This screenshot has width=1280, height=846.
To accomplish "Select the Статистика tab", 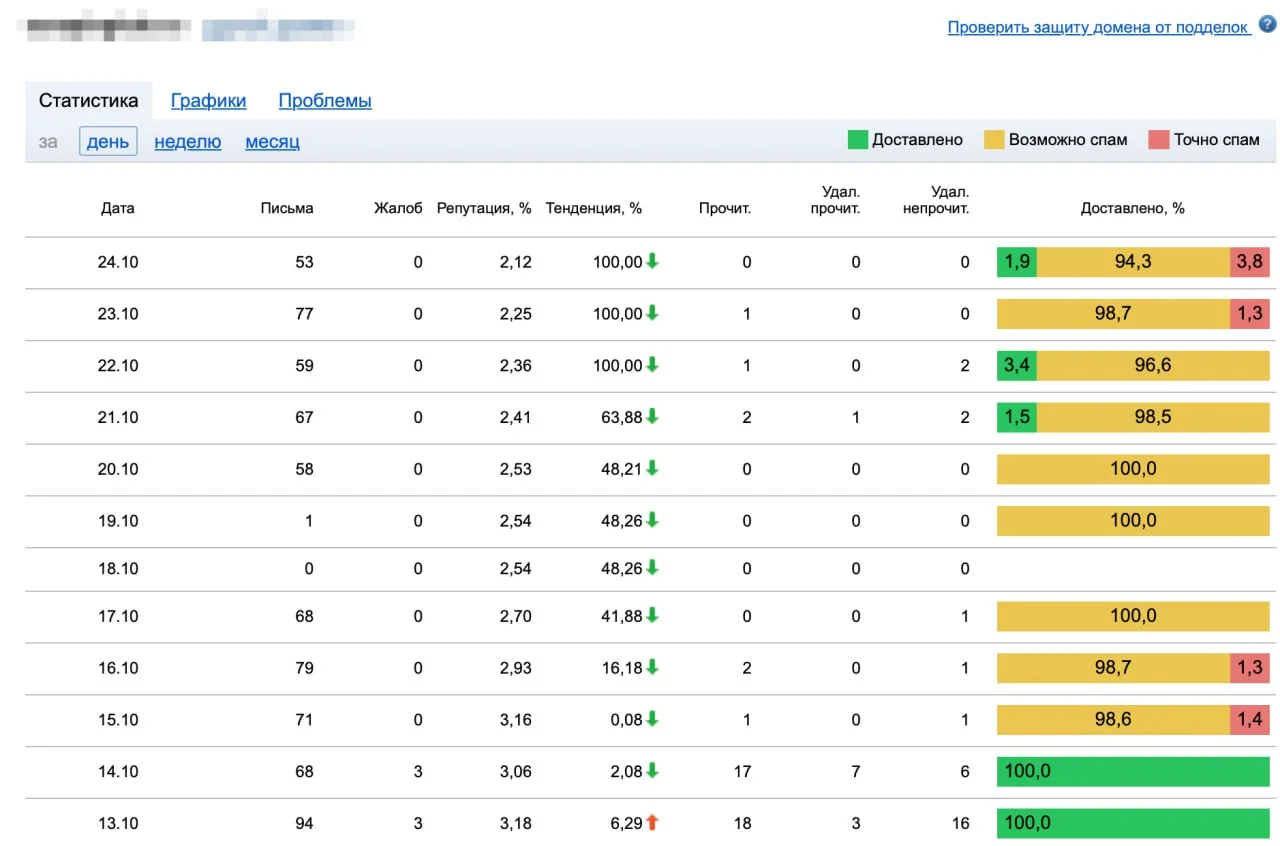I will click(88, 101).
